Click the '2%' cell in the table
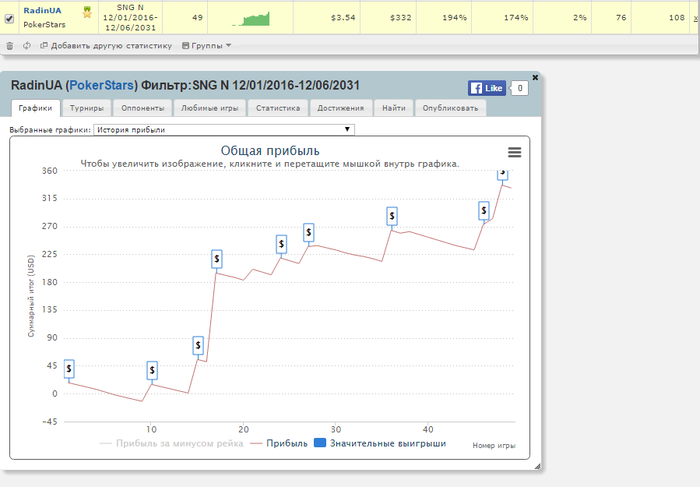Image resolution: width=700 pixels, height=487 pixels. pos(562,17)
